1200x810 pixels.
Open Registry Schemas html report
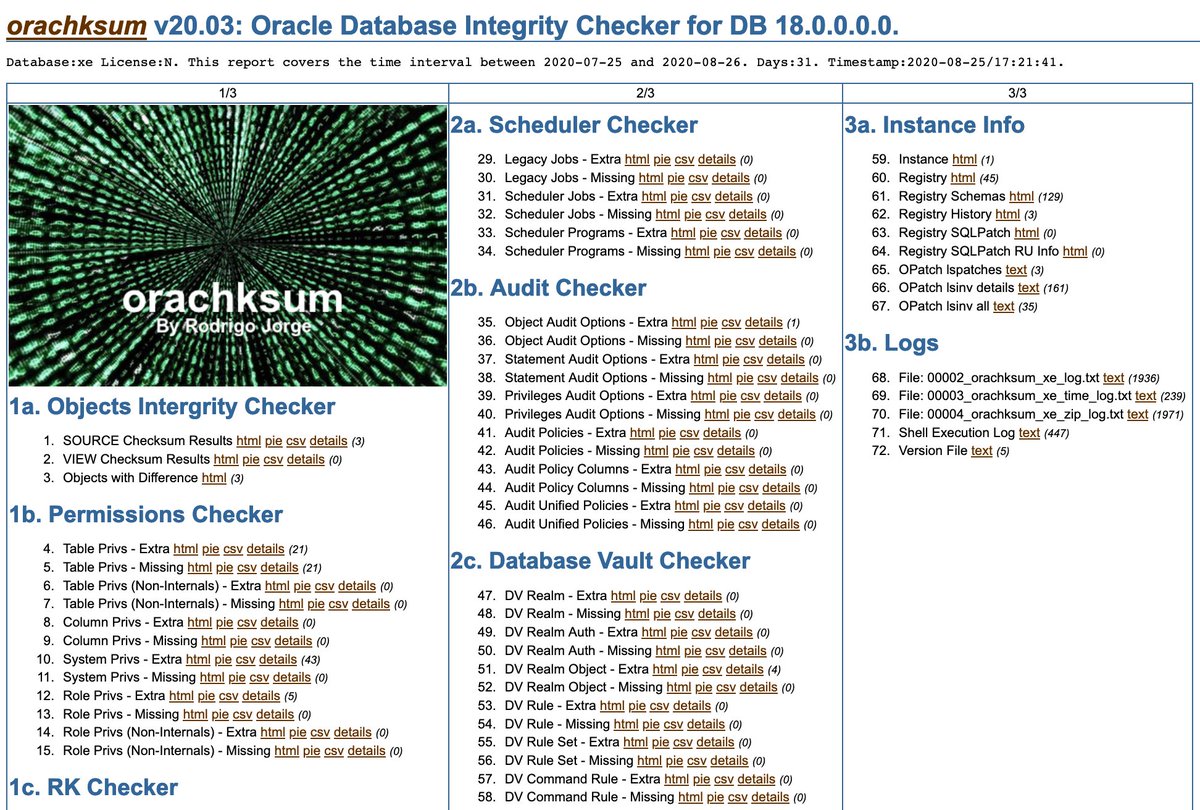click(x=1022, y=196)
